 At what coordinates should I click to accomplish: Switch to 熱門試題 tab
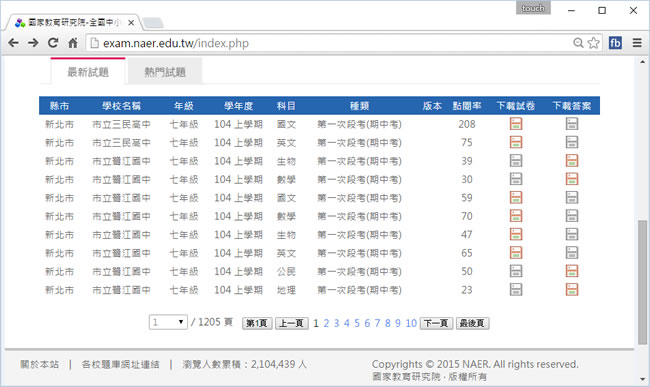165,72
